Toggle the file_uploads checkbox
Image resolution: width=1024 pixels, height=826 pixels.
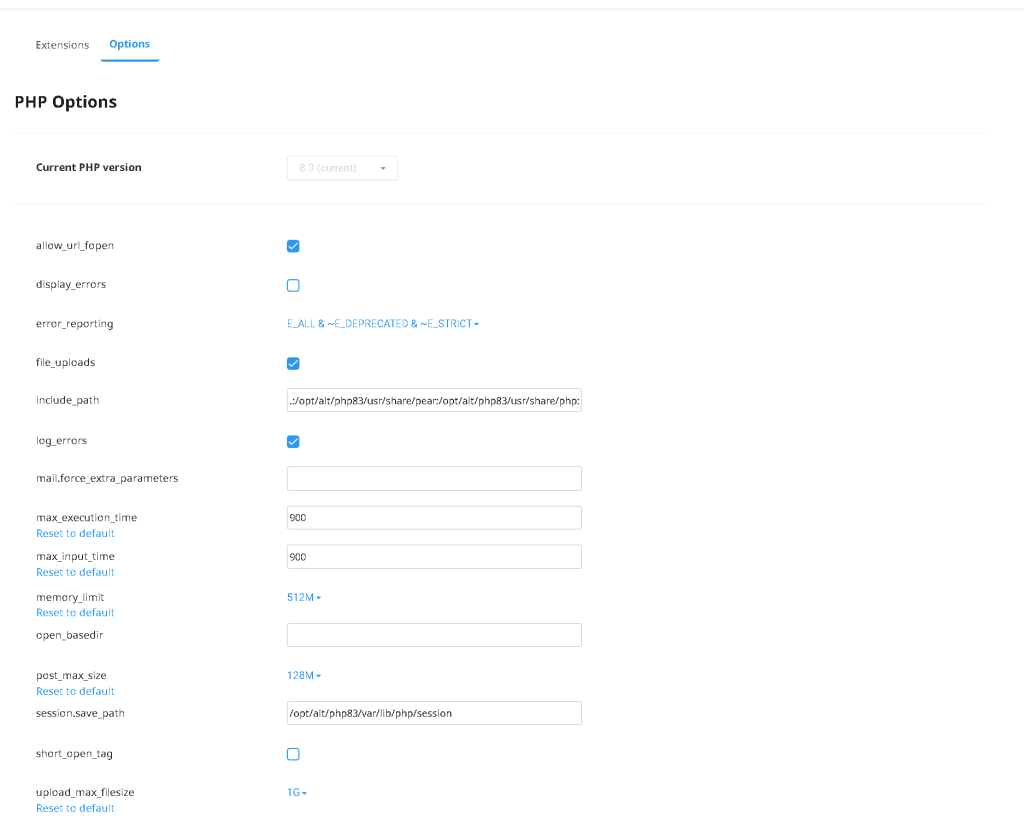pos(293,363)
